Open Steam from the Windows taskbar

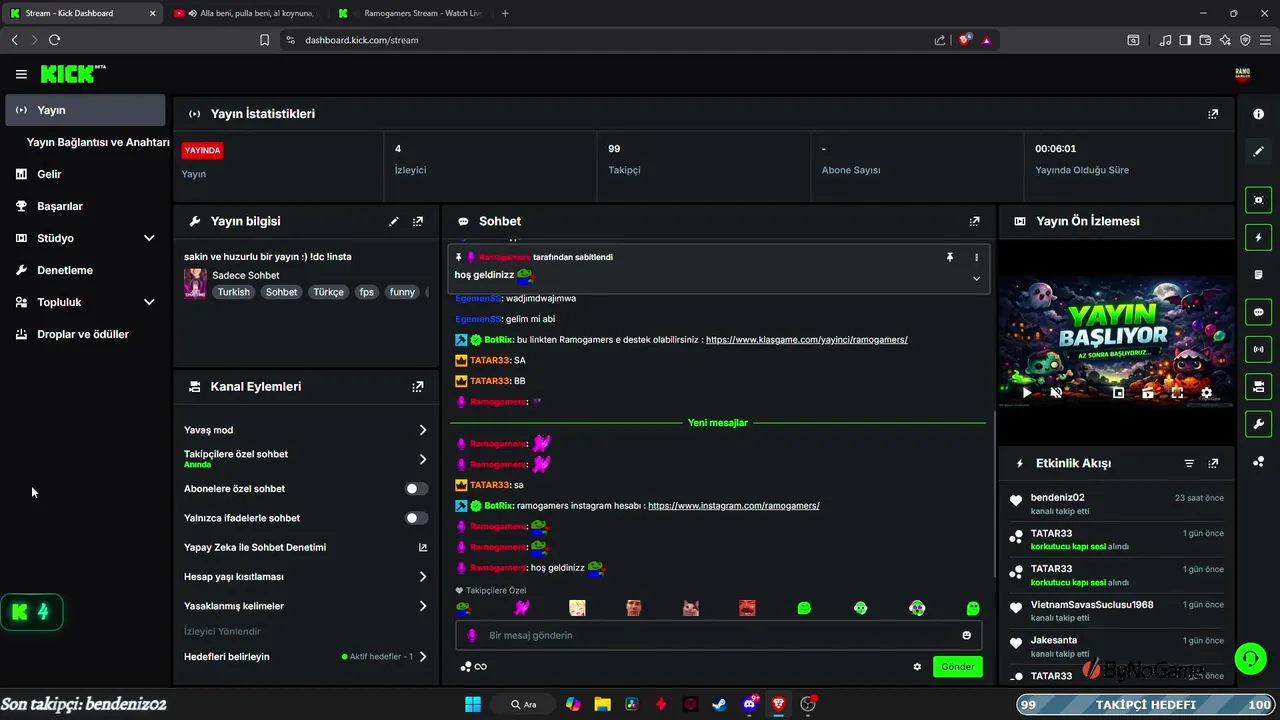click(719, 704)
